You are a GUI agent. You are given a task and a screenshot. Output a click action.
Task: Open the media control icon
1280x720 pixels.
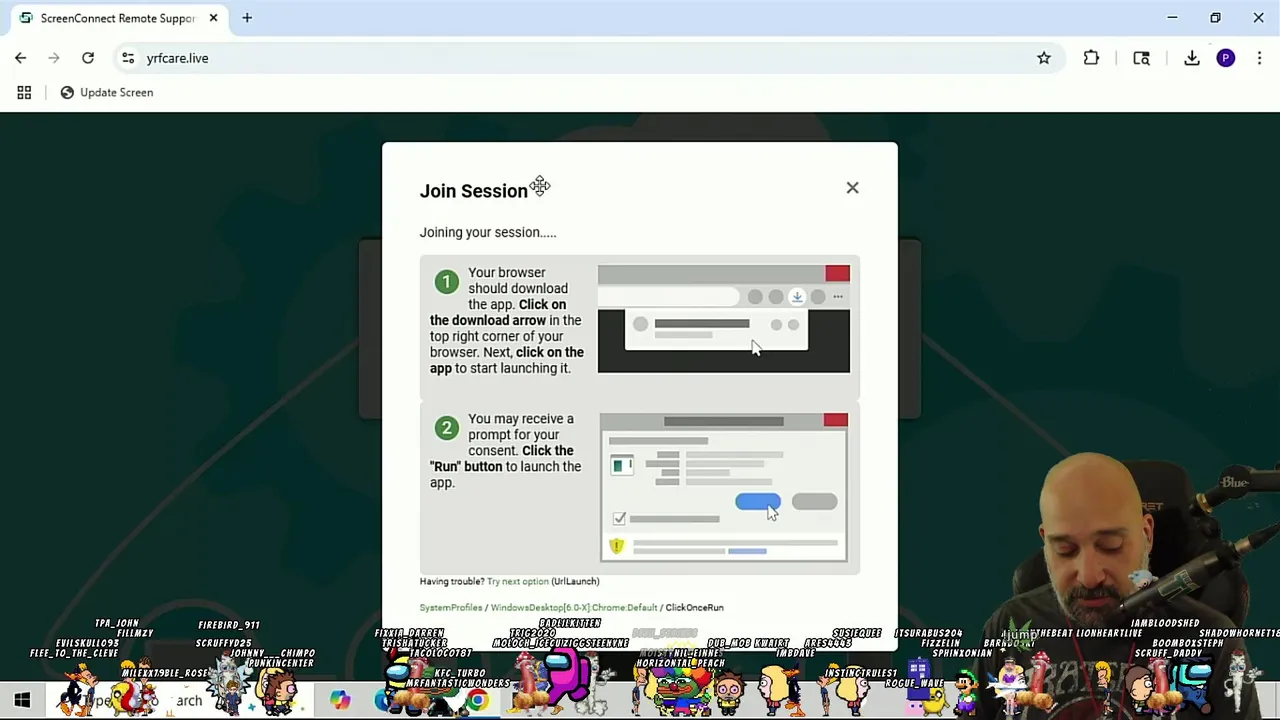[x=1141, y=58]
